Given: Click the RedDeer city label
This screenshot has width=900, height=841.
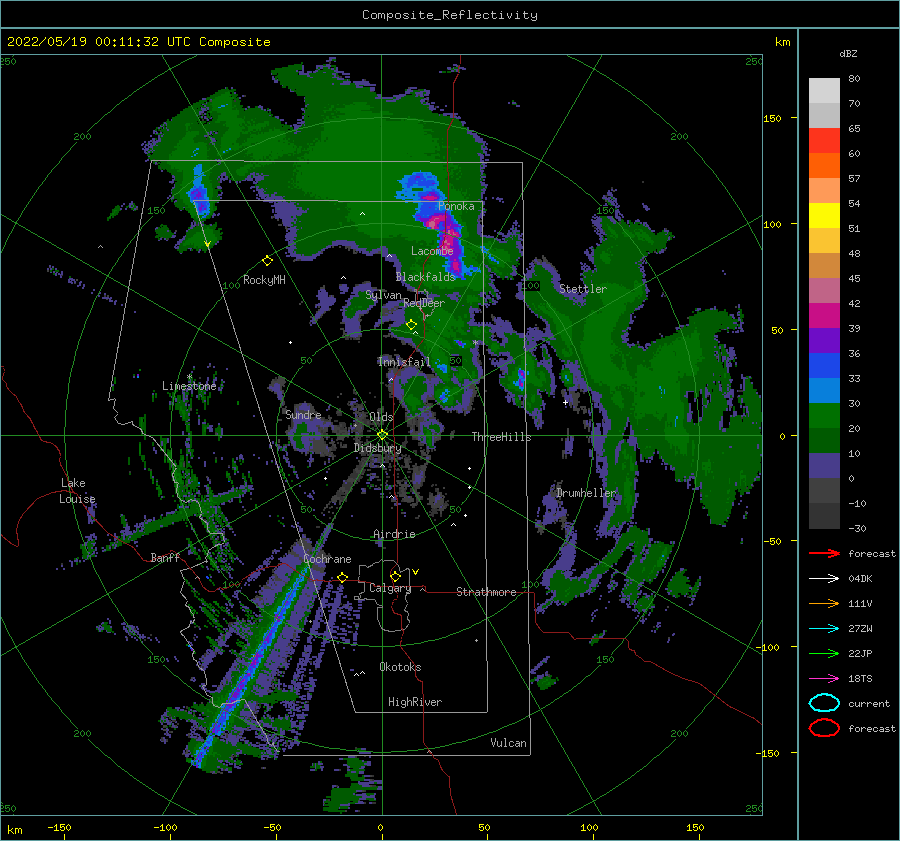Looking at the screenshot, I should click(x=424, y=303).
